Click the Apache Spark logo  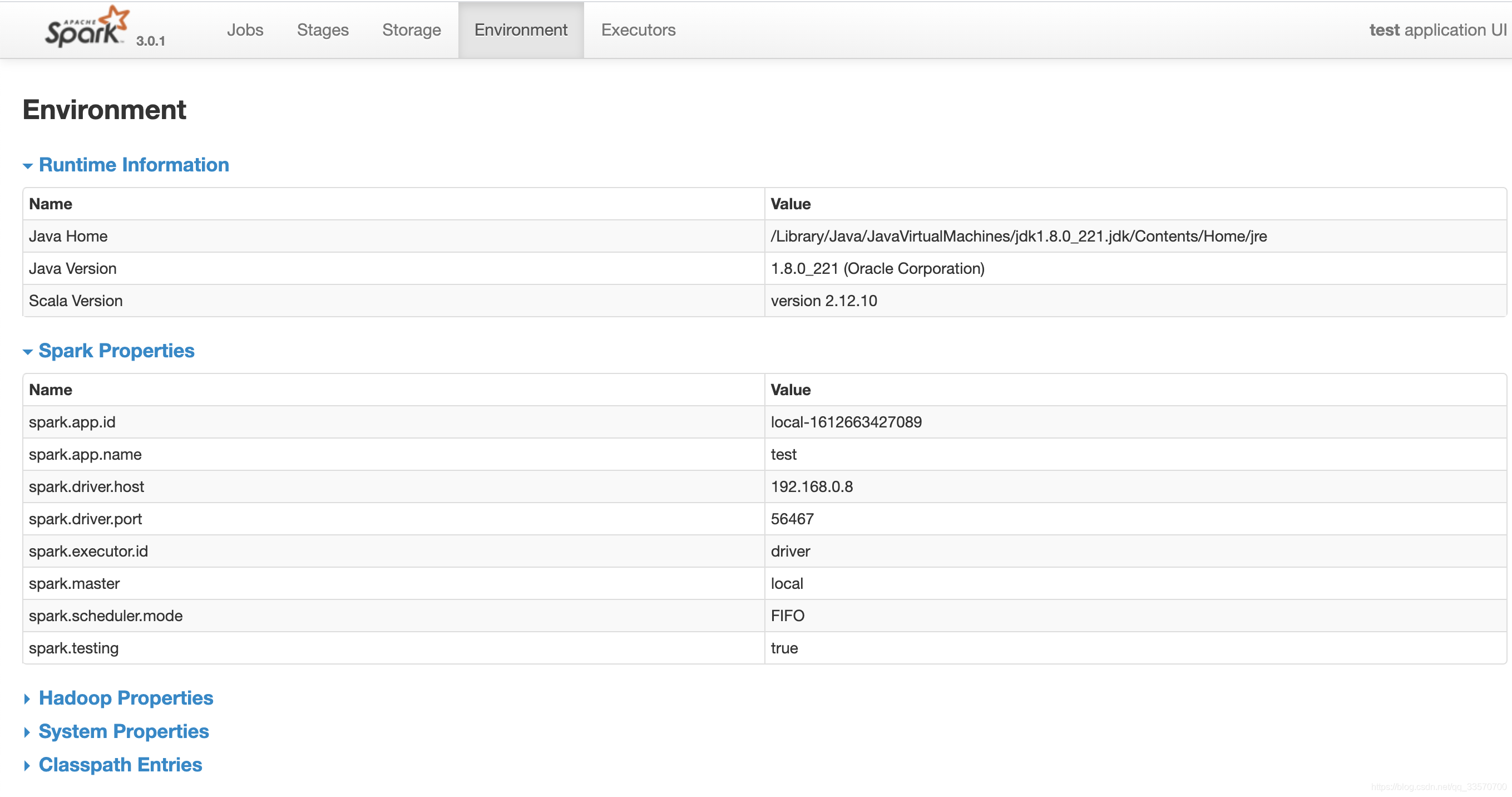point(87,27)
